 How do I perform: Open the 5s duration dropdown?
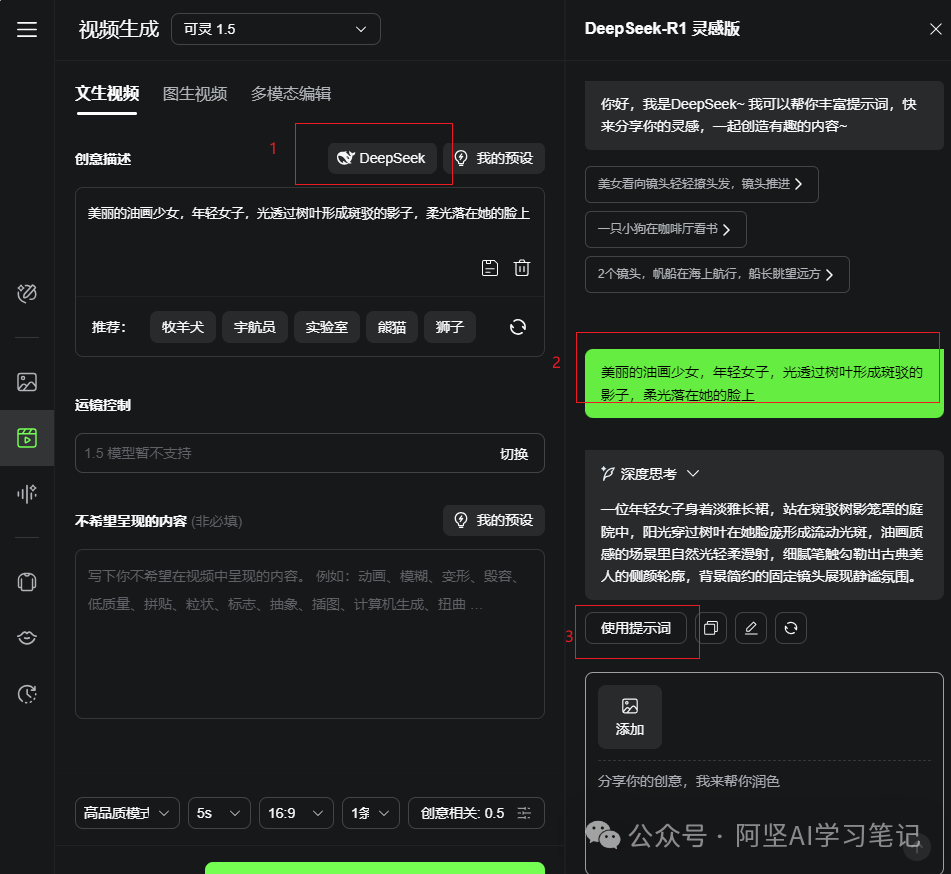coord(219,813)
